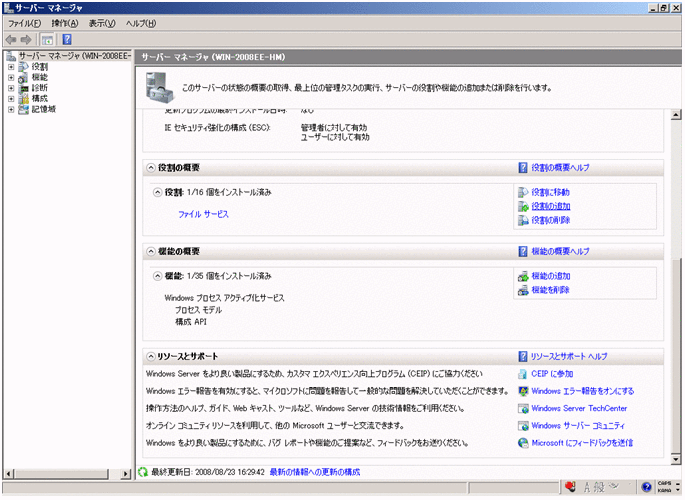Open the ファイル サービス role link
The image size is (685, 500).
pos(204,214)
